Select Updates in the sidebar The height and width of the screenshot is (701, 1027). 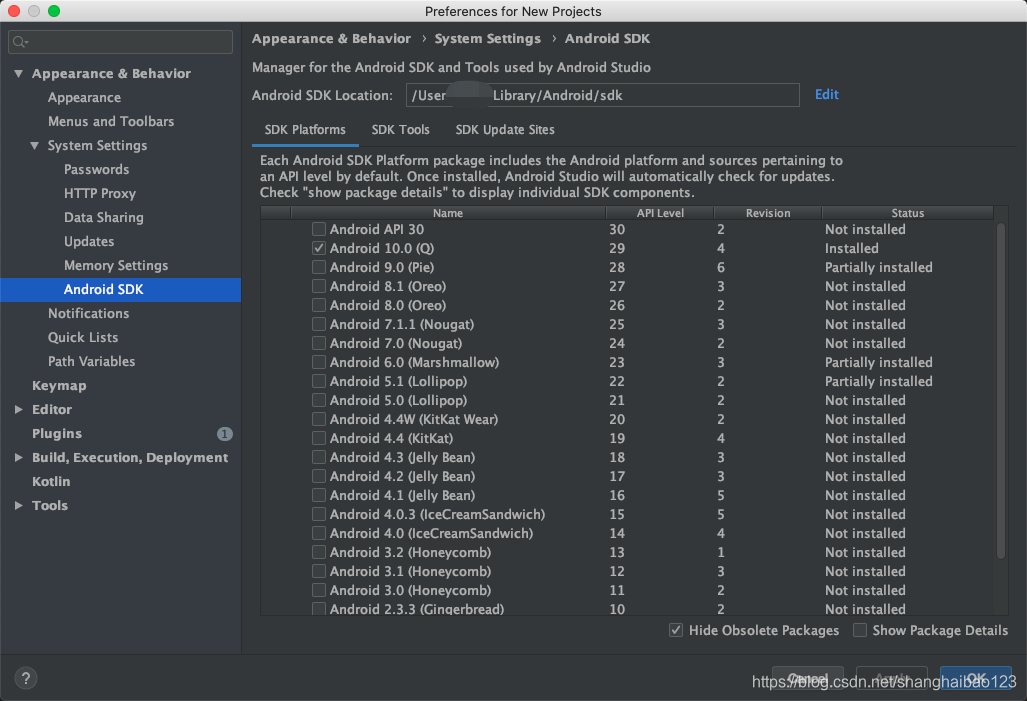89,241
